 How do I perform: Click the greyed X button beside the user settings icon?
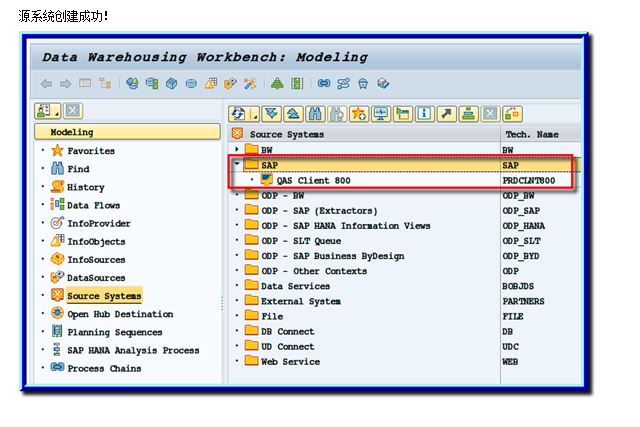pyautogui.click(x=73, y=111)
